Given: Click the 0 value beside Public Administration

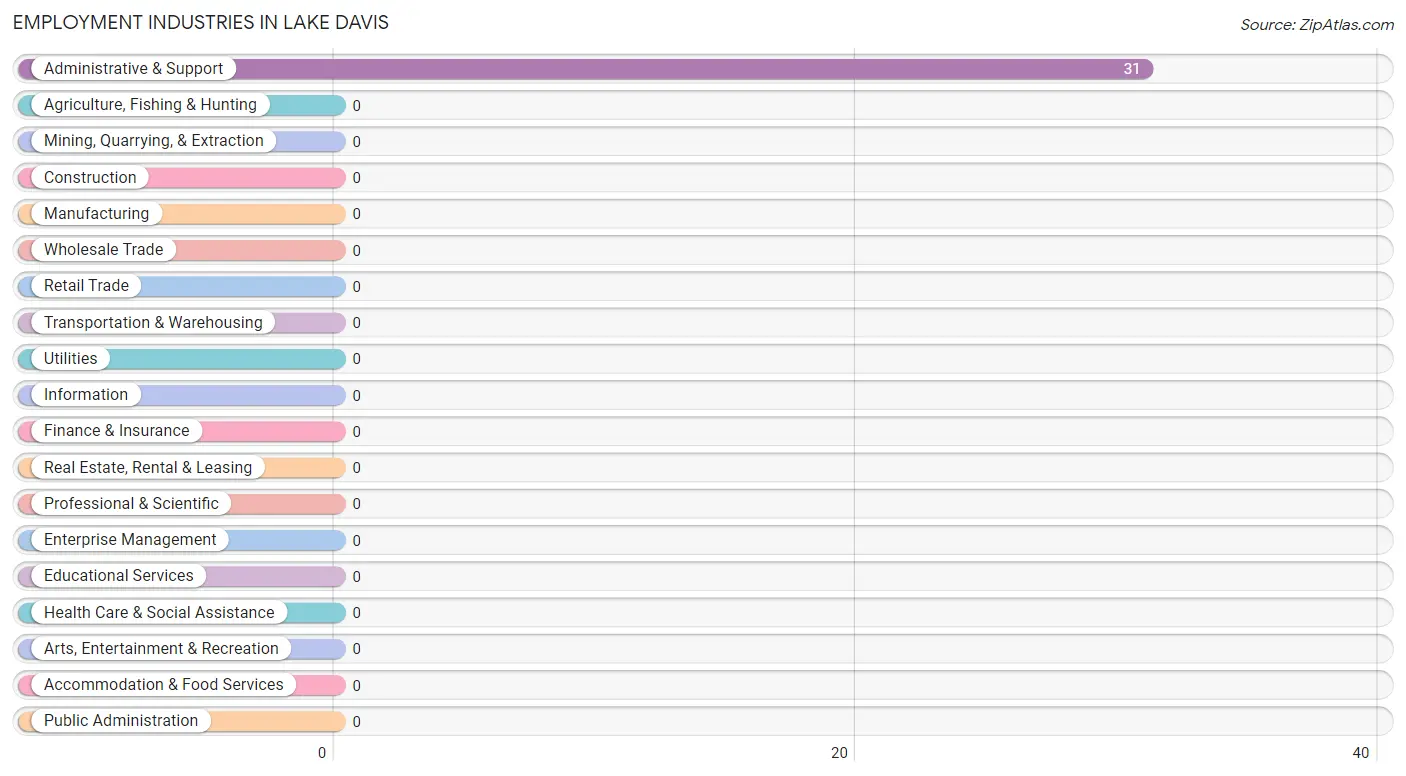Looking at the screenshot, I should [x=356, y=722].
